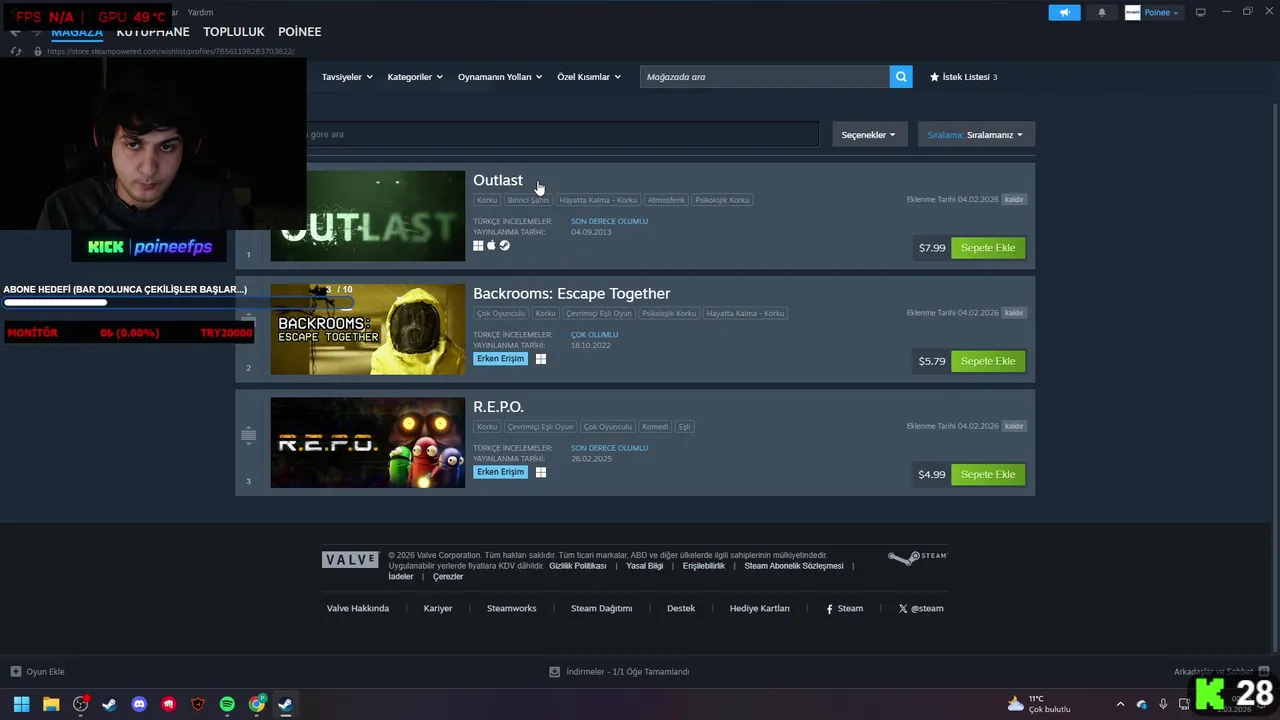
Task: Remove R.E.P.O. via kaldır link
Action: point(1014,426)
